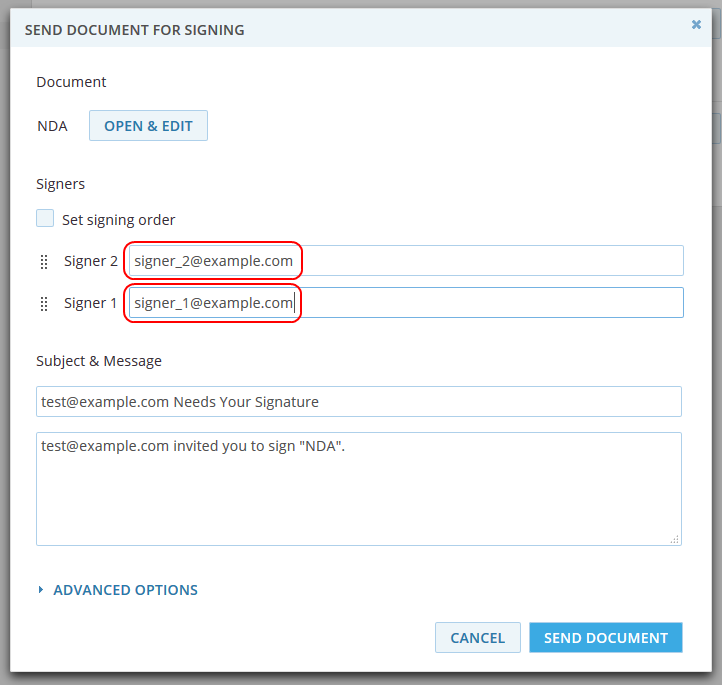Click the Signers heading
The width and height of the screenshot is (722, 685).
(x=61, y=184)
